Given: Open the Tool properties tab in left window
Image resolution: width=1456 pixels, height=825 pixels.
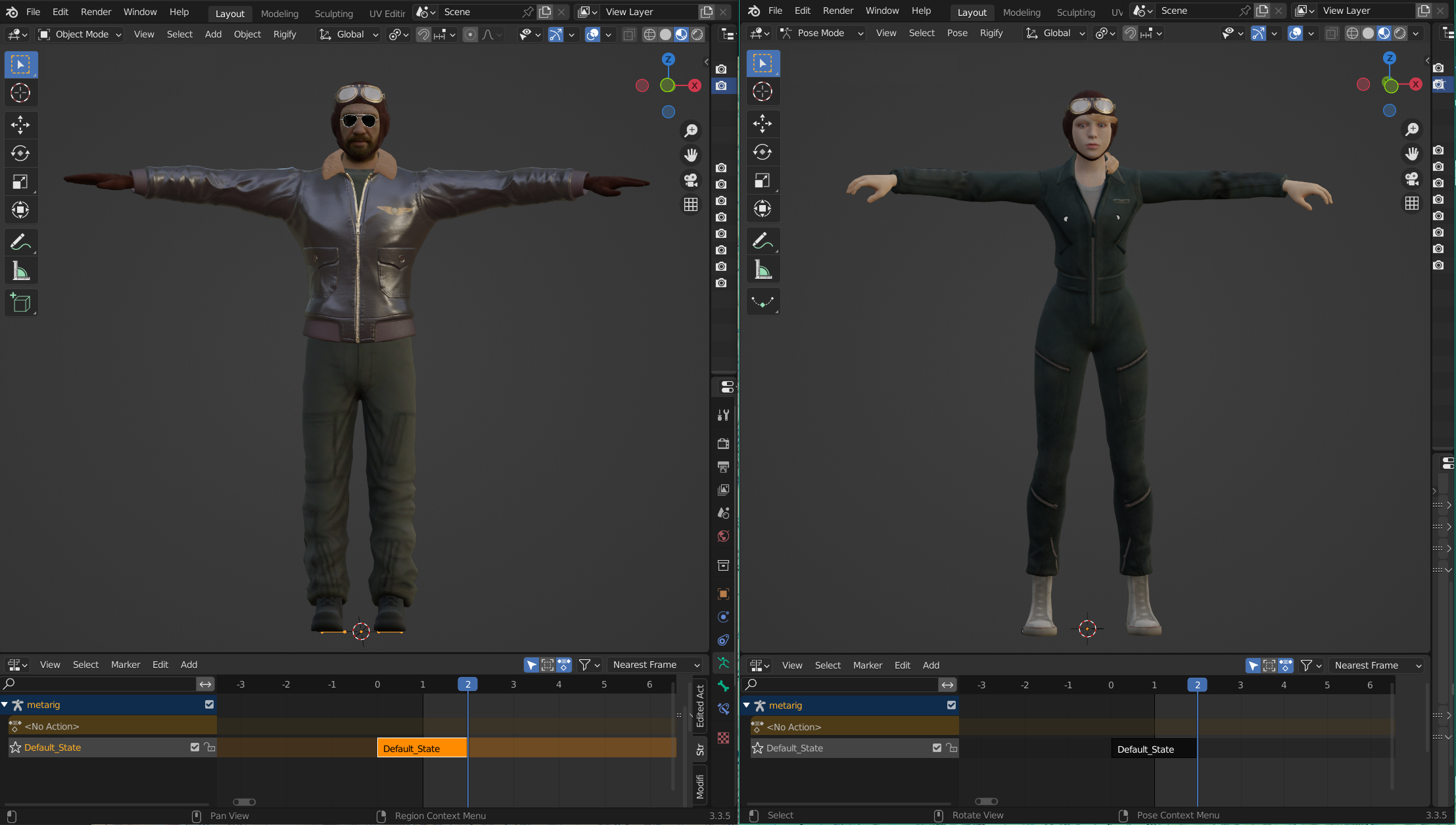Looking at the screenshot, I should [723, 415].
